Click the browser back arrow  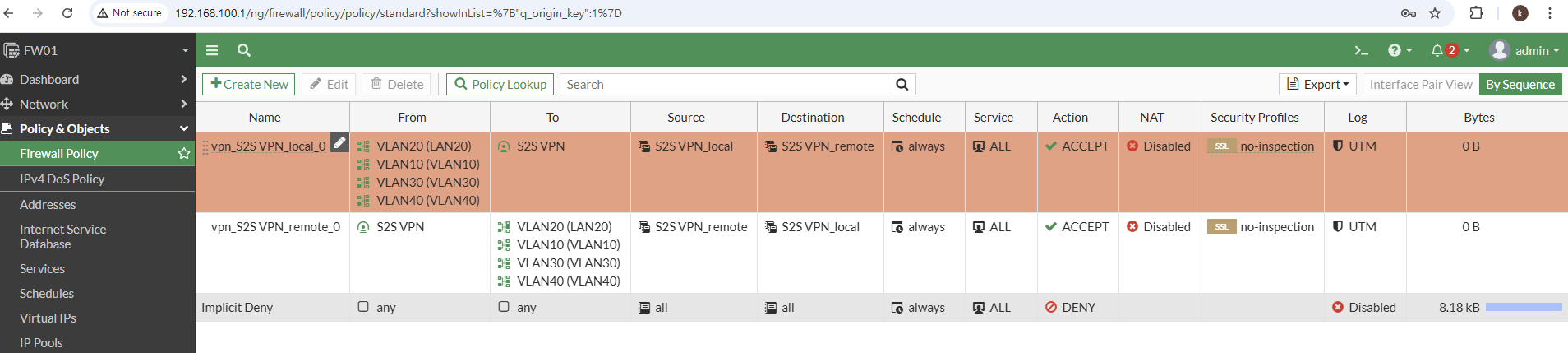pos(9,13)
